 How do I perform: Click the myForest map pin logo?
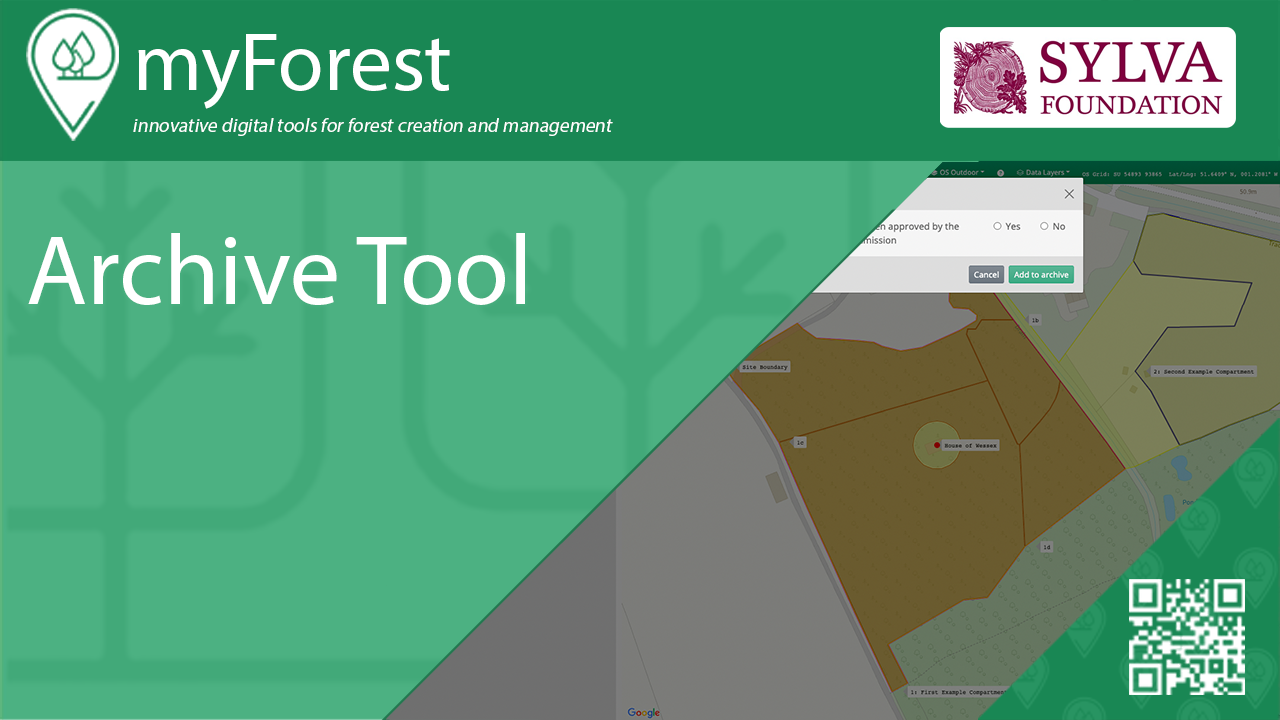[x=72, y=73]
